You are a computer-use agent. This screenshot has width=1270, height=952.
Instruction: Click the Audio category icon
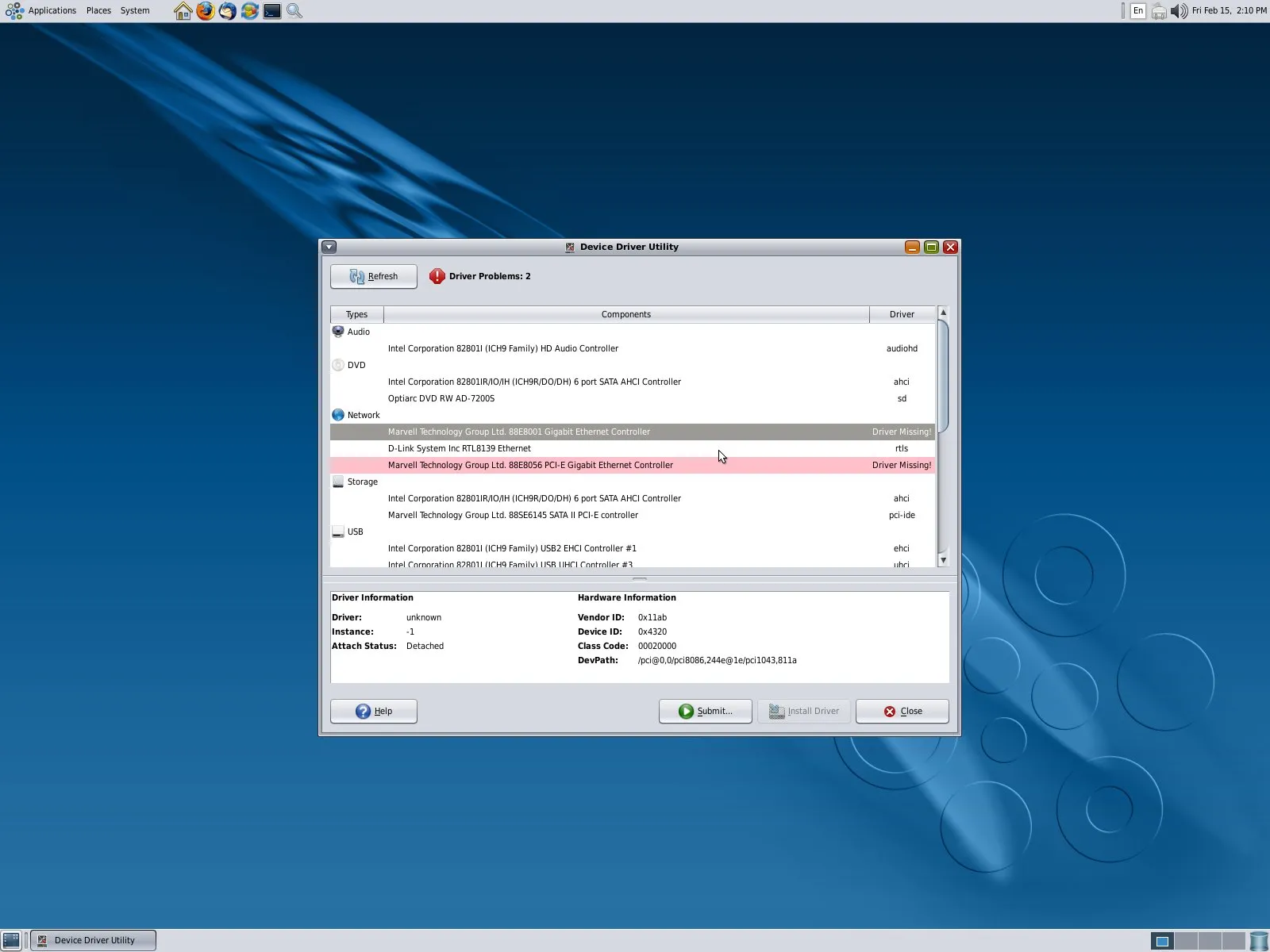tap(338, 332)
